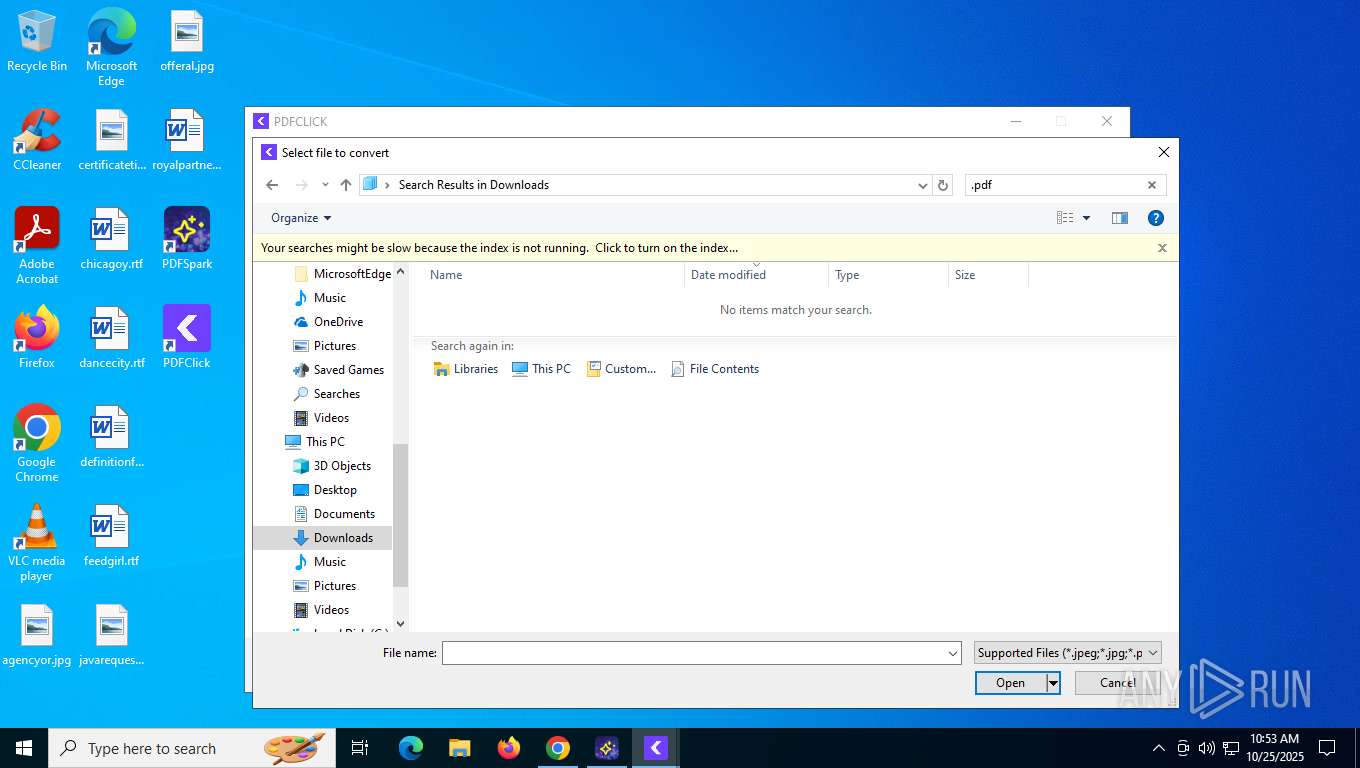Click the File name input field
Viewport: 1360px width, 768px height.
pyautogui.click(x=694, y=653)
